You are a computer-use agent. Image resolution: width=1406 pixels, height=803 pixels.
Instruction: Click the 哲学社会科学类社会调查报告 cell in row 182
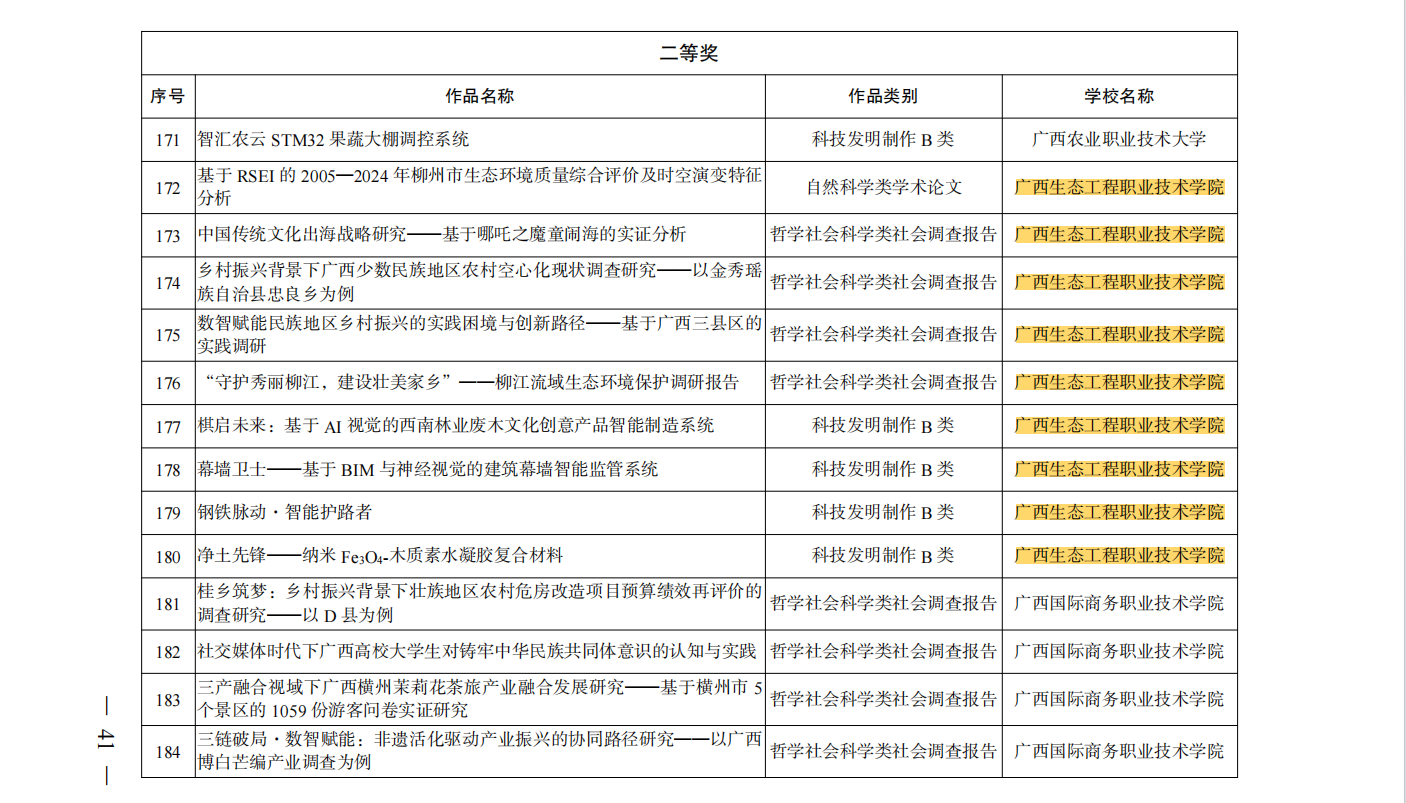point(883,652)
